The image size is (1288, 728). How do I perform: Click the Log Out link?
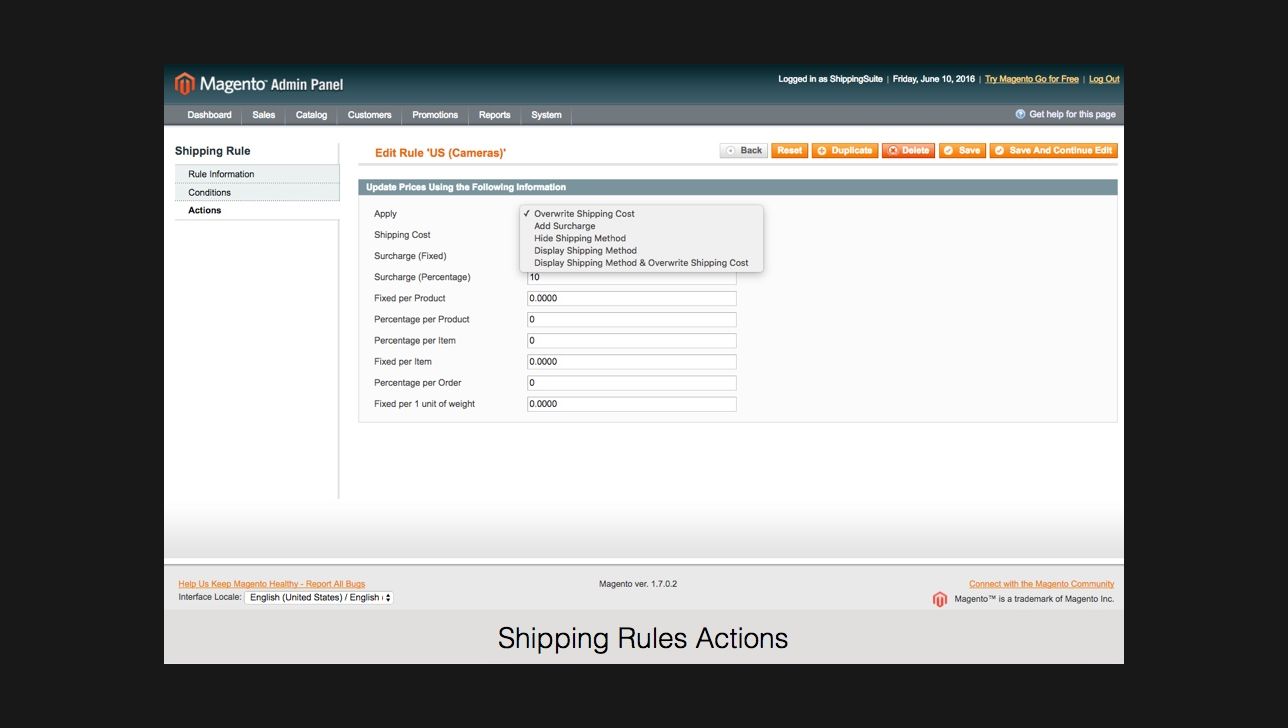point(1104,79)
